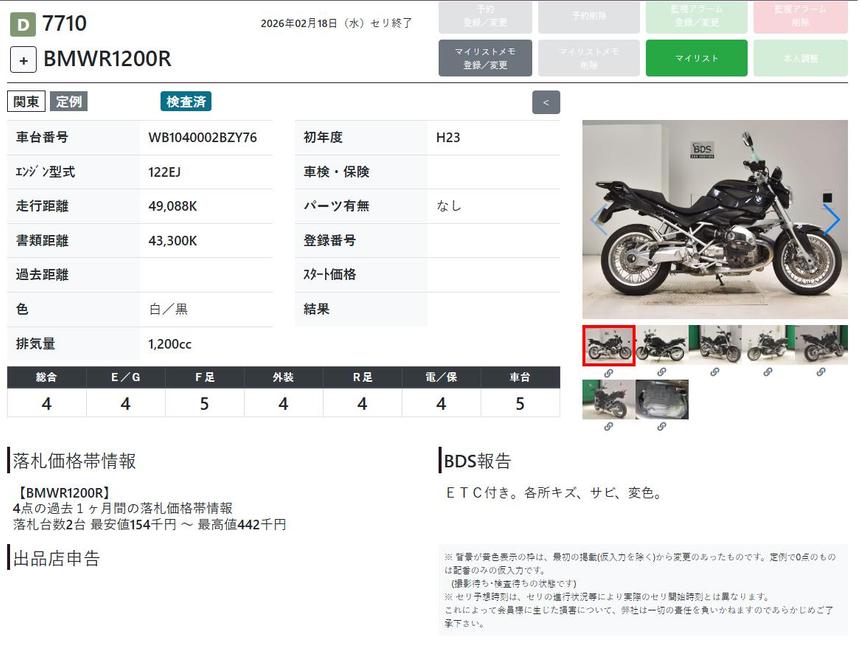Screen dimensions: 860x667
Task: Select the second motorcycle thumbnail
Action: point(661,345)
